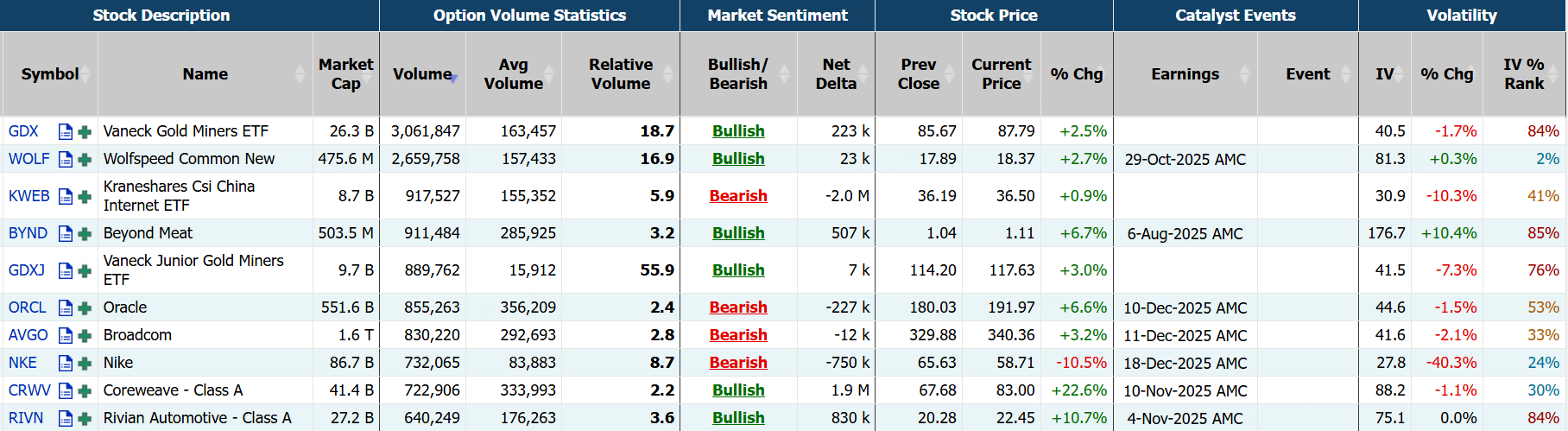Click the Oracle company name cell

tap(125, 307)
